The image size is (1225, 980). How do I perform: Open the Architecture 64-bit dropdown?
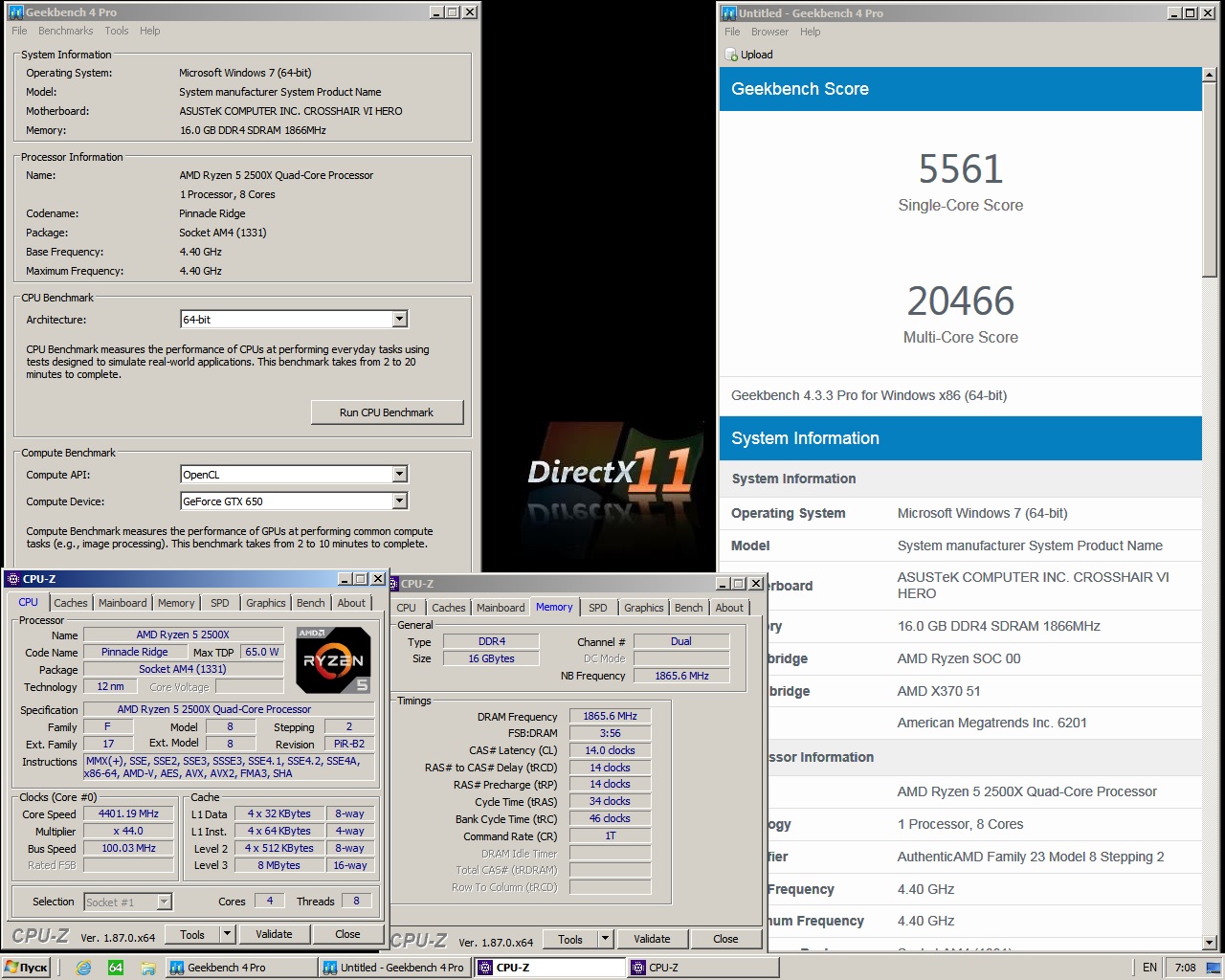400,320
